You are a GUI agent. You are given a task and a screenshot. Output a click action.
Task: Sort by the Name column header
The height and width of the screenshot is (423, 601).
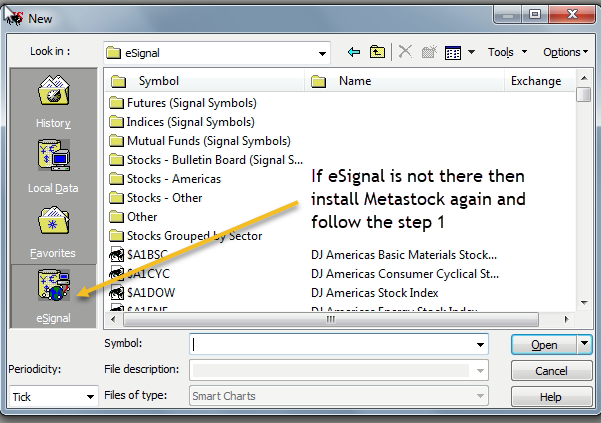[404, 81]
